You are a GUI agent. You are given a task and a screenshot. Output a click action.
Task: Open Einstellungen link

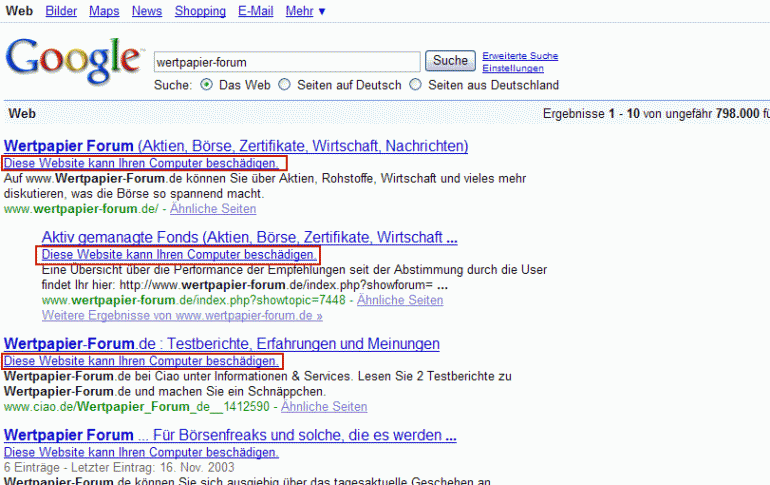pos(513,68)
